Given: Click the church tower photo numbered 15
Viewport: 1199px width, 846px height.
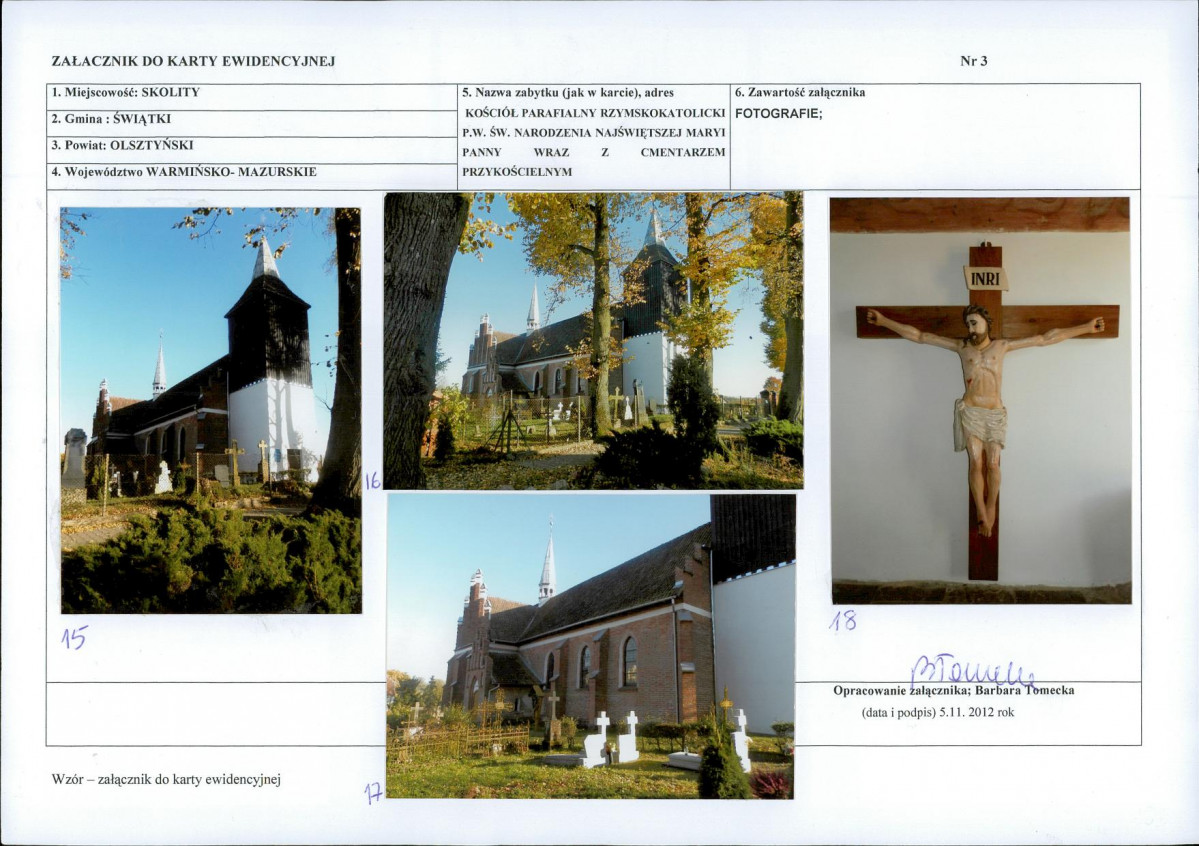Looking at the screenshot, I should (211, 410).
